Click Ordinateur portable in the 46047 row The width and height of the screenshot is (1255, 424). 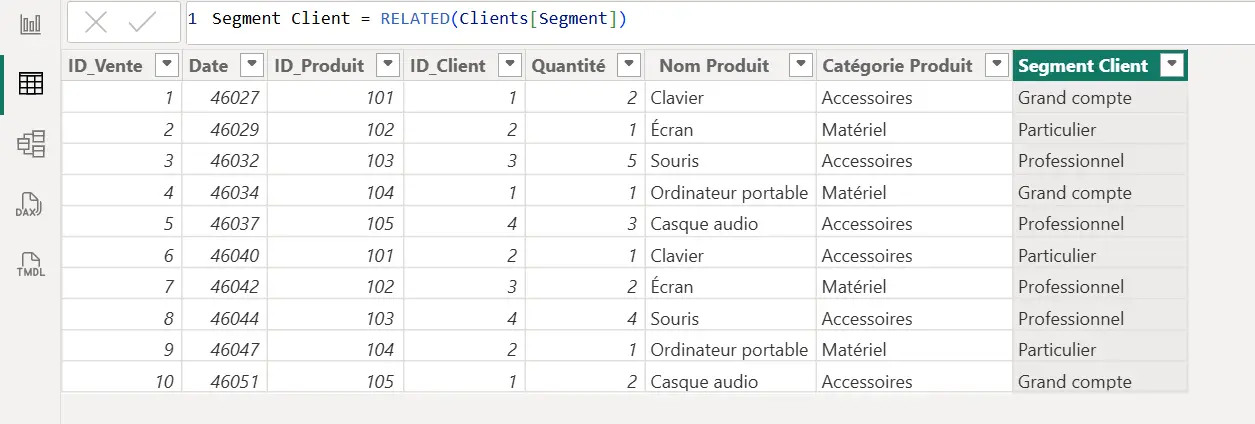pyautogui.click(x=729, y=350)
